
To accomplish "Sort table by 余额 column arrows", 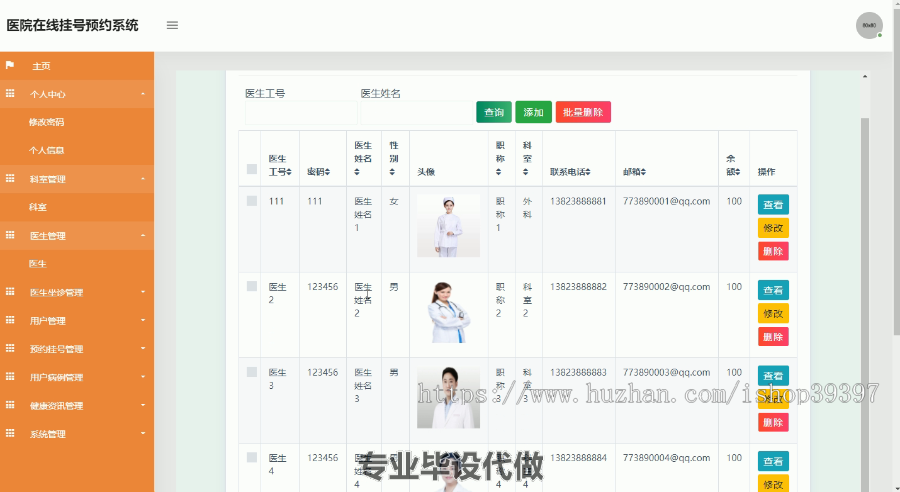I will [738, 172].
